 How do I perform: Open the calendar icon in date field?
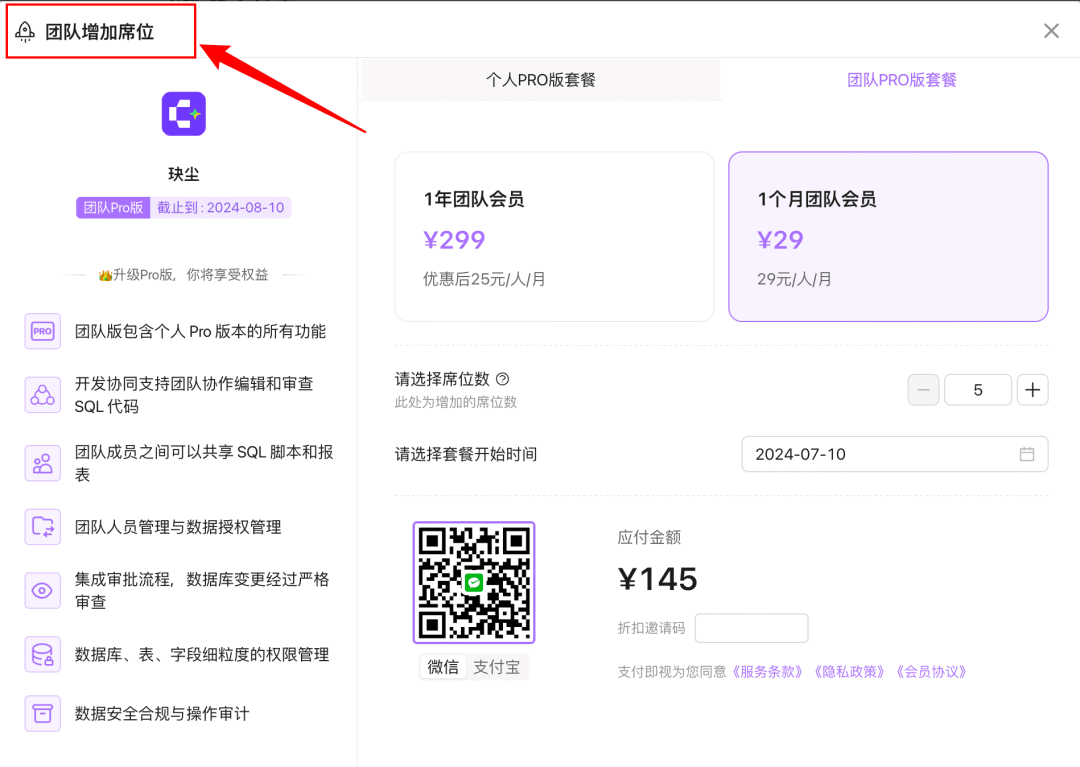coord(1027,454)
